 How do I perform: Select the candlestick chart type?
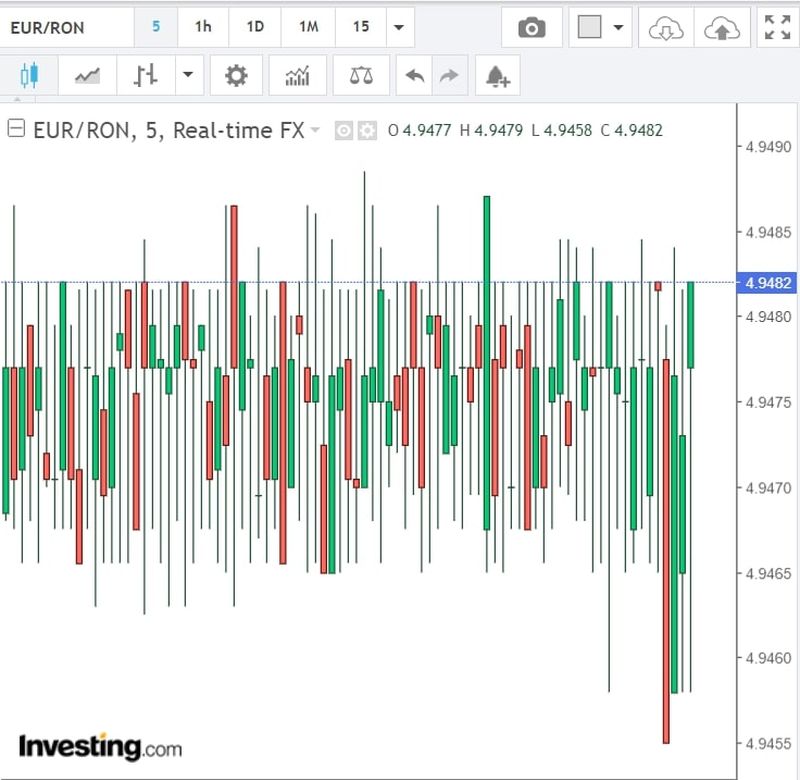point(29,76)
